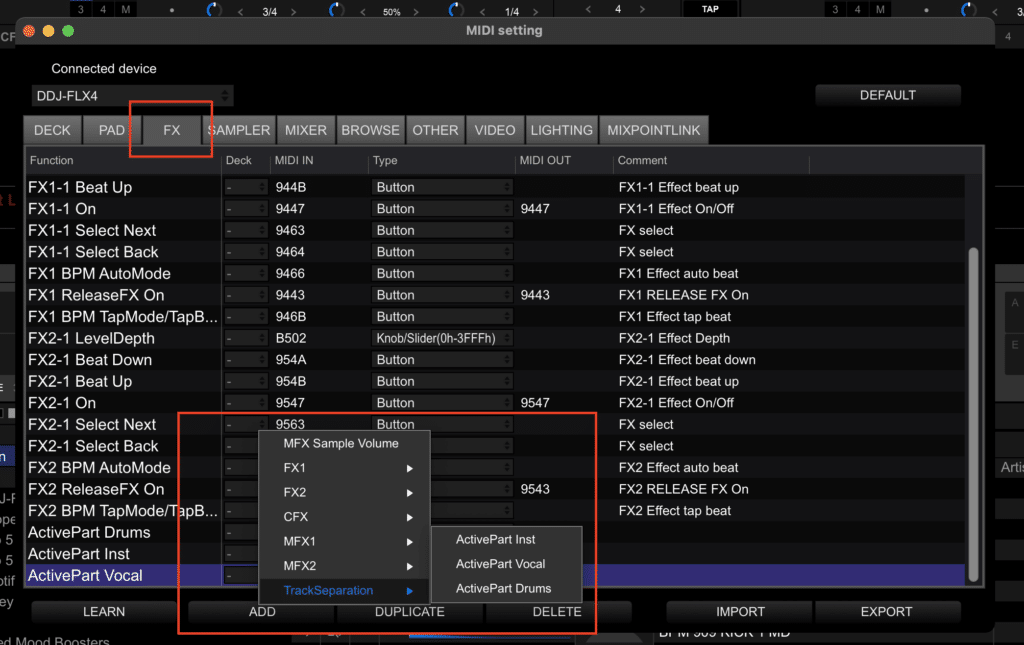This screenshot has width=1024, height=645.
Task: Open the Type dropdown for FX2-1 LevelDepth
Action: (x=442, y=337)
